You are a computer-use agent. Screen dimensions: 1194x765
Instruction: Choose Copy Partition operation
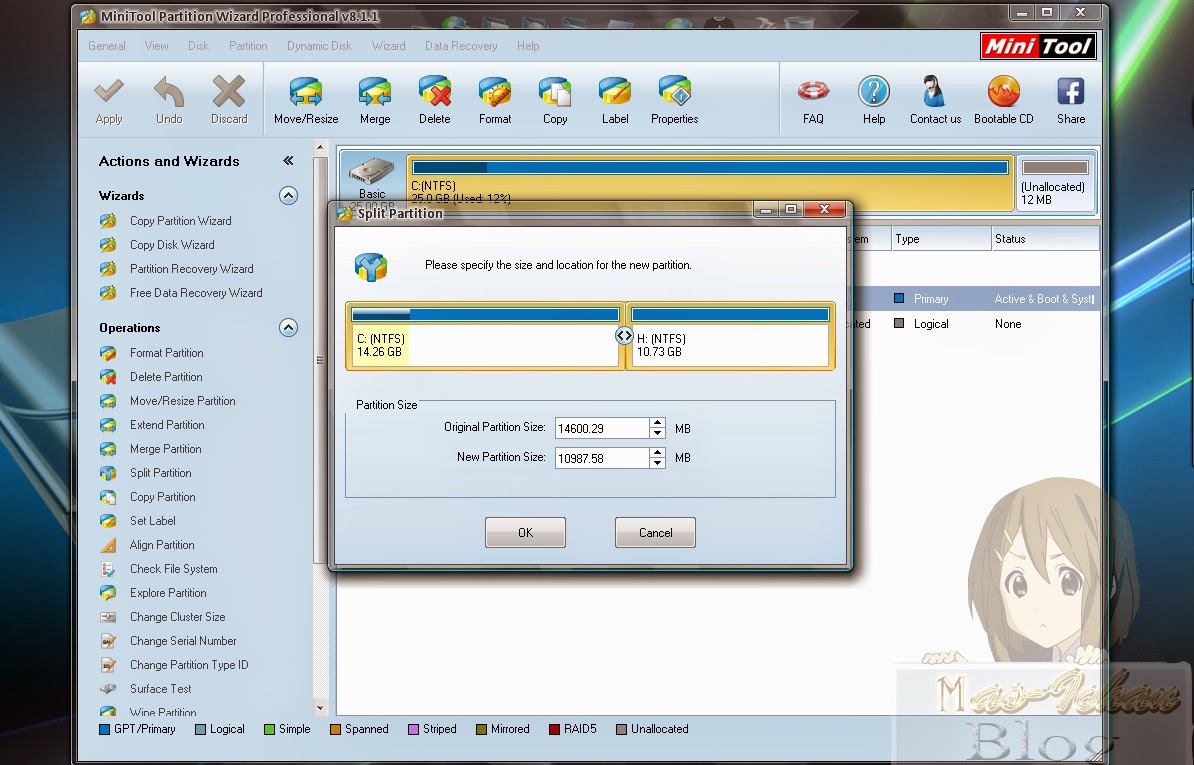[x=162, y=496]
